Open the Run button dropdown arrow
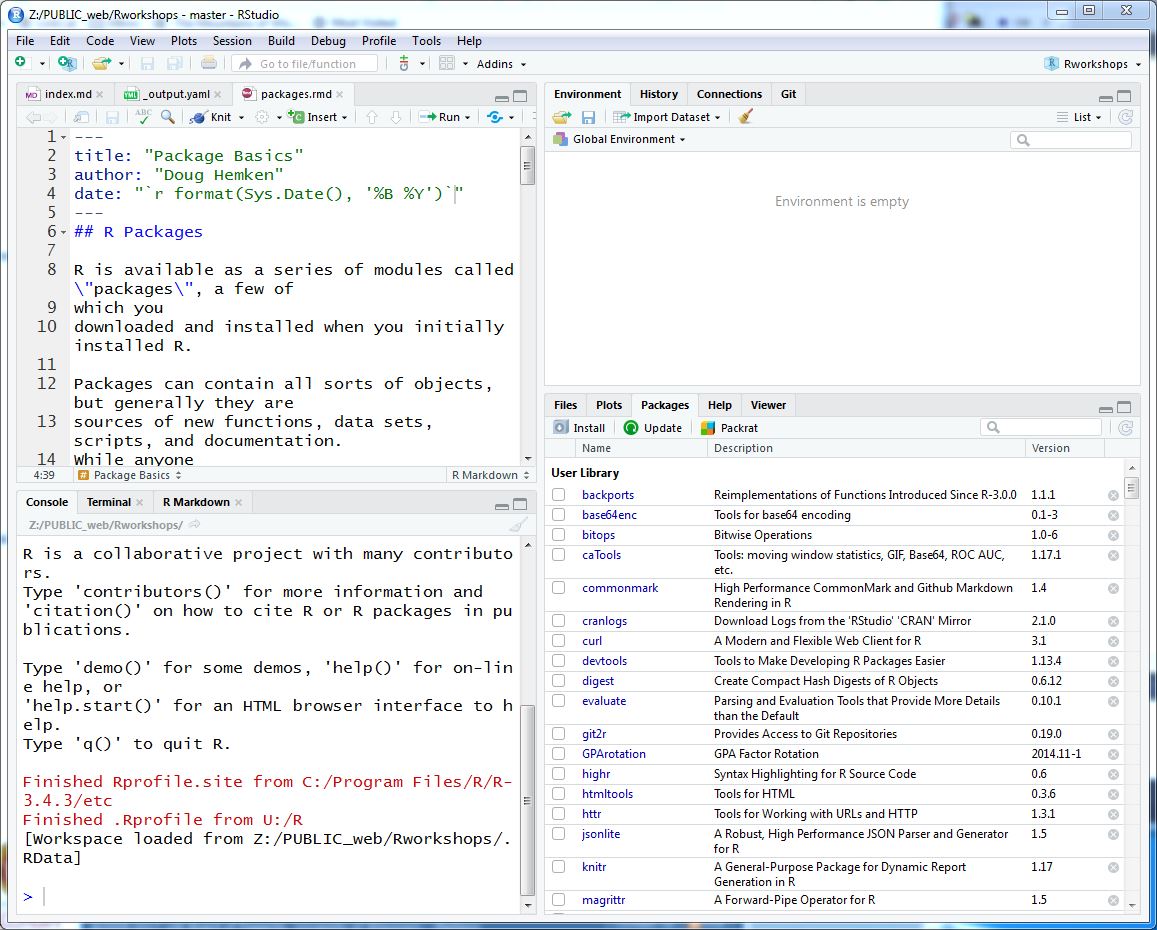 [467, 116]
